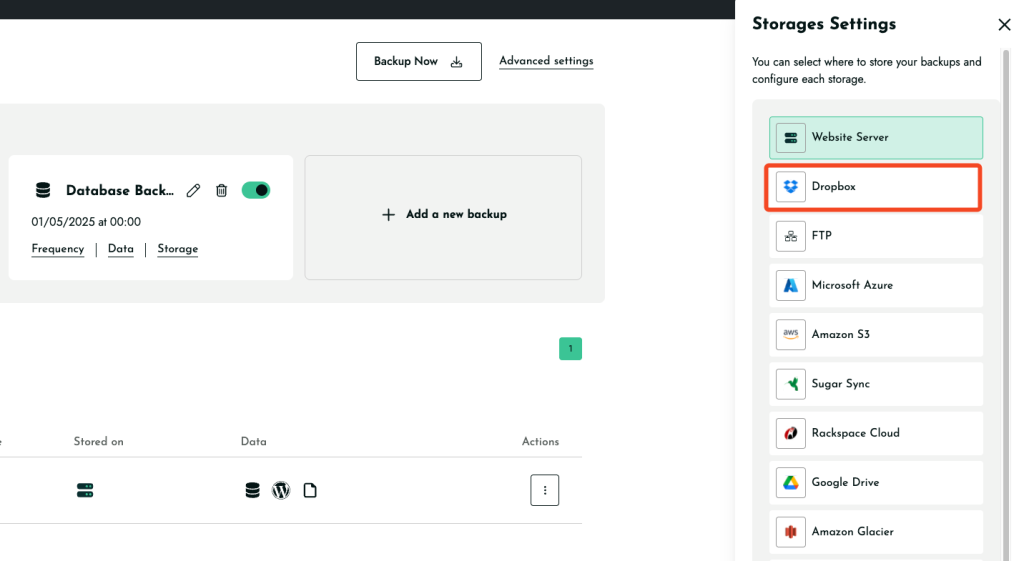Edit Database Backup with the pencil icon

click(x=193, y=191)
